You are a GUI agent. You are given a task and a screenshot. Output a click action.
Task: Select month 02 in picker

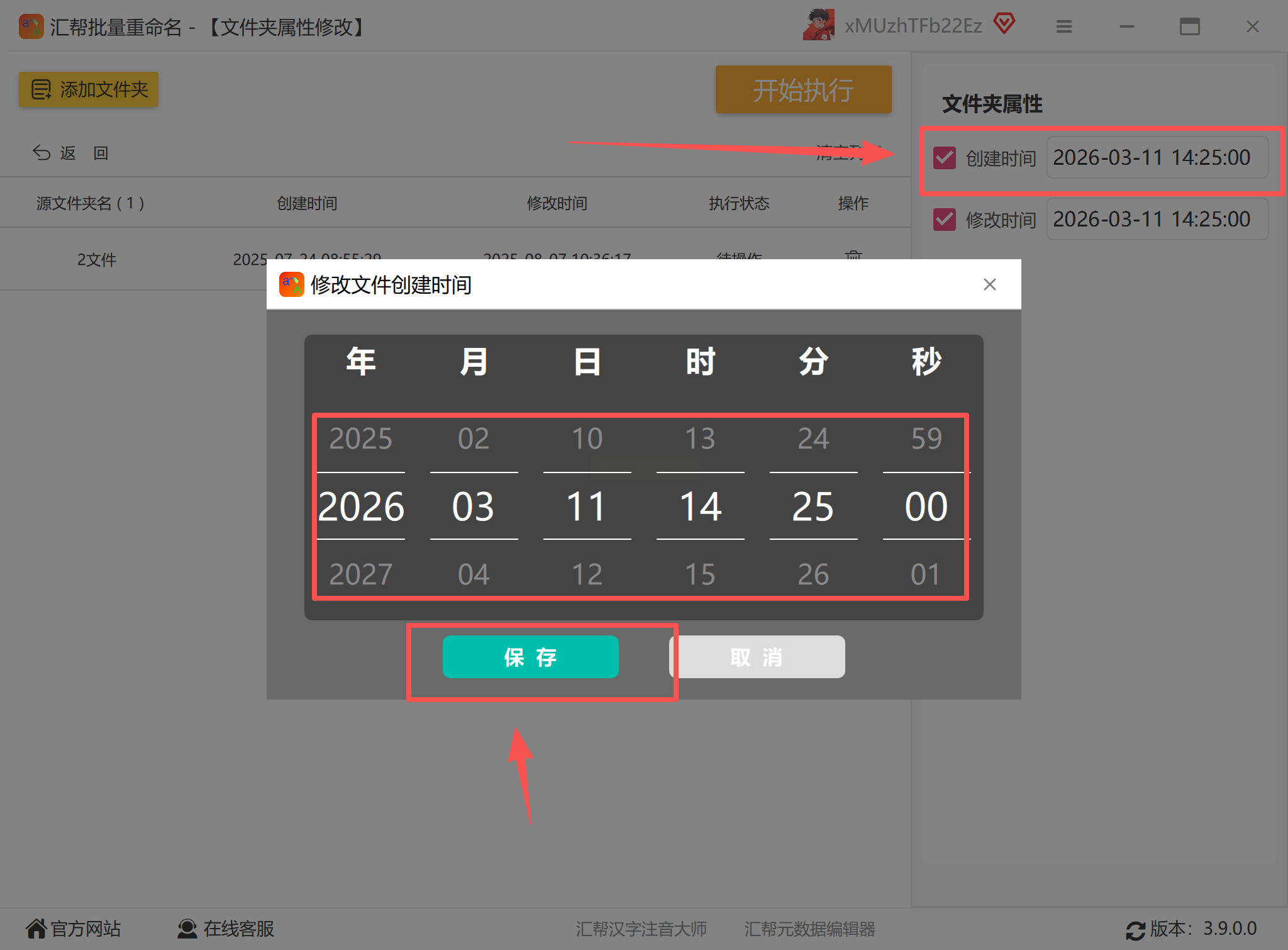tap(474, 439)
